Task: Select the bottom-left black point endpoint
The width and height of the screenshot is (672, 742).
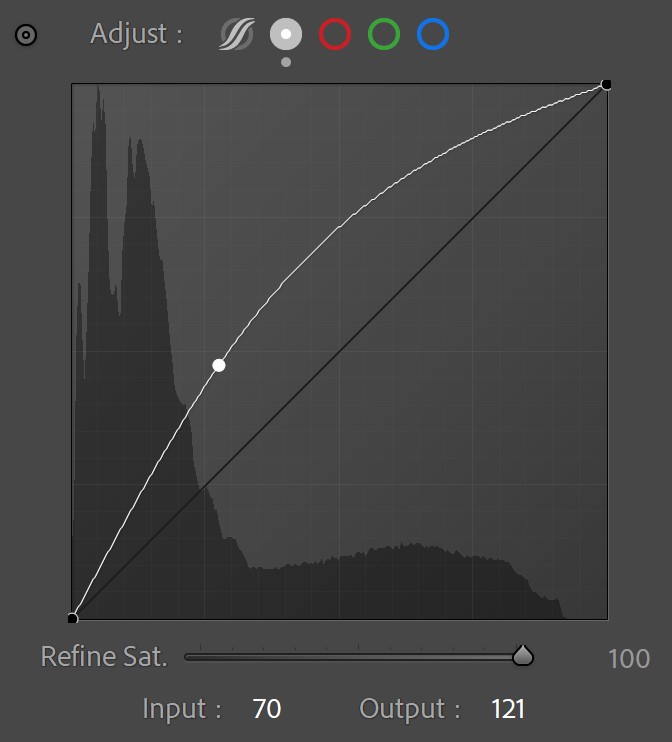Action: (72, 618)
